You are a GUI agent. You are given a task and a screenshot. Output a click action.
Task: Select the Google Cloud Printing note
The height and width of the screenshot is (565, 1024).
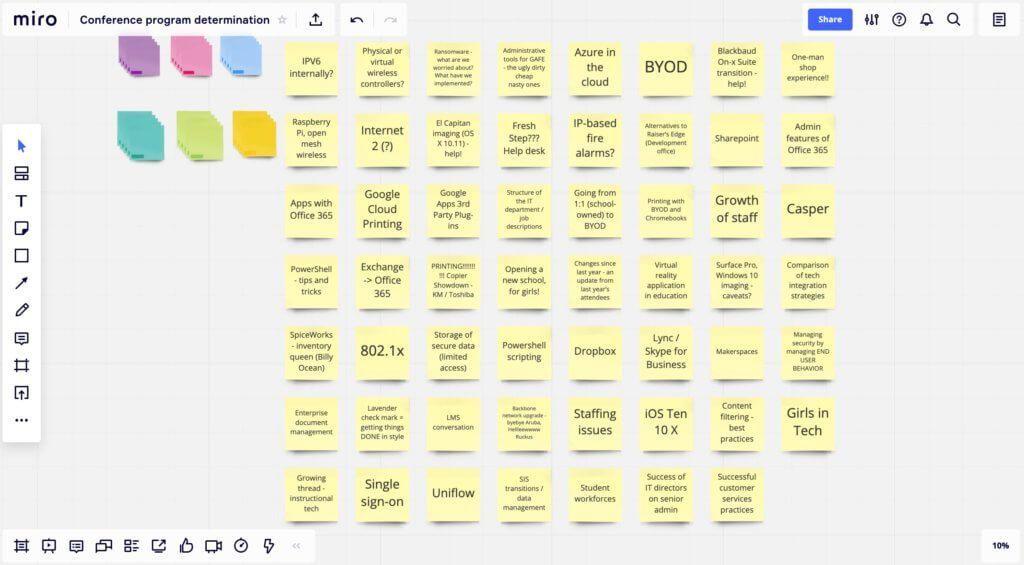[x=382, y=209]
